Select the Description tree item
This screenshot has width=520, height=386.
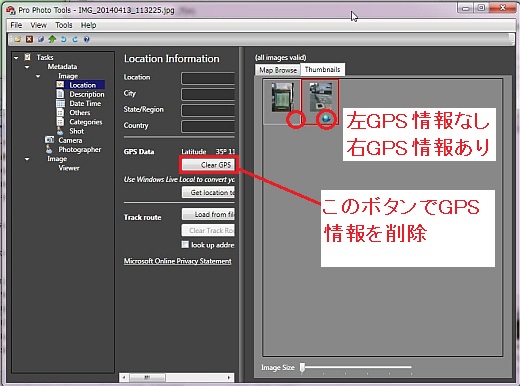[x=87, y=94]
